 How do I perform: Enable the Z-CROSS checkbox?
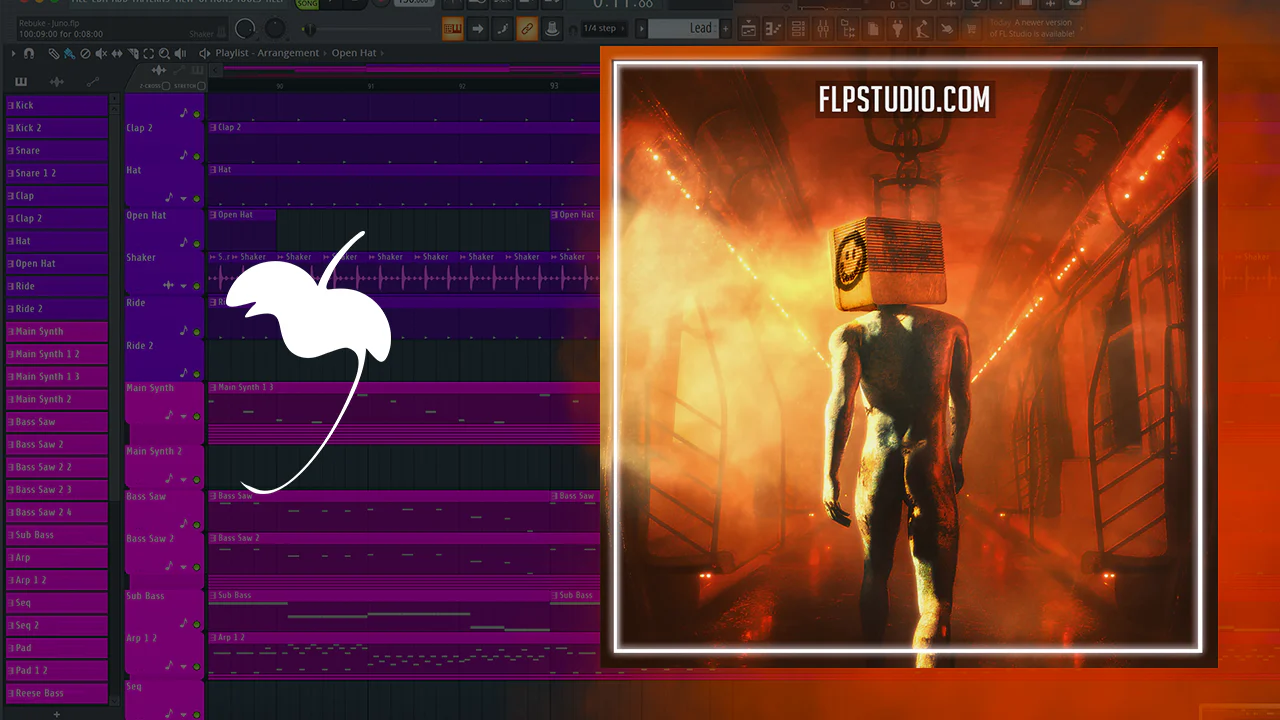[164, 86]
